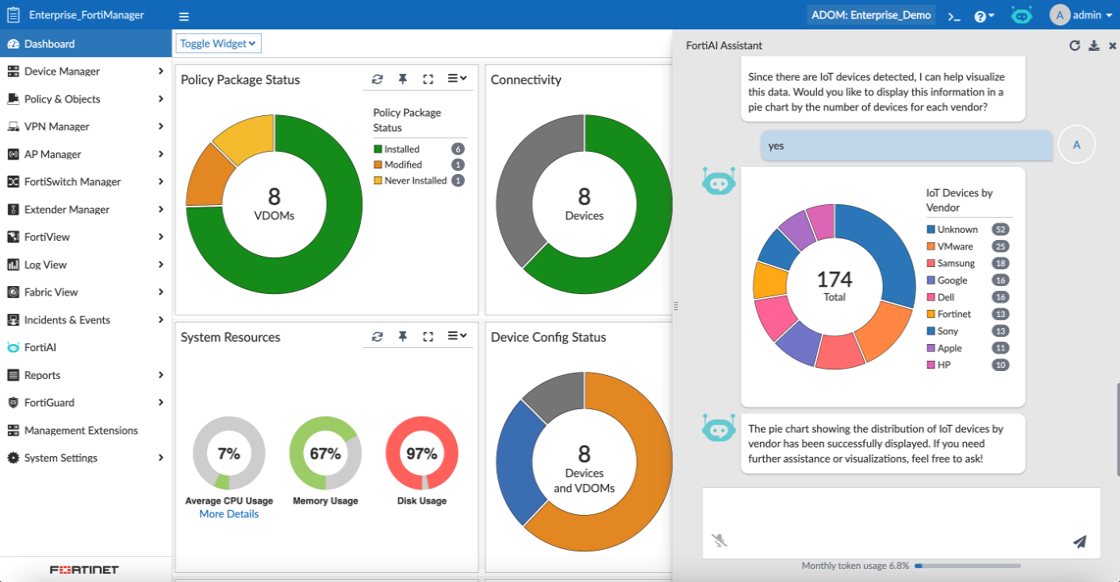Open Policy & Objects in the sidebar
The width and height of the screenshot is (1120, 582).
(86, 99)
